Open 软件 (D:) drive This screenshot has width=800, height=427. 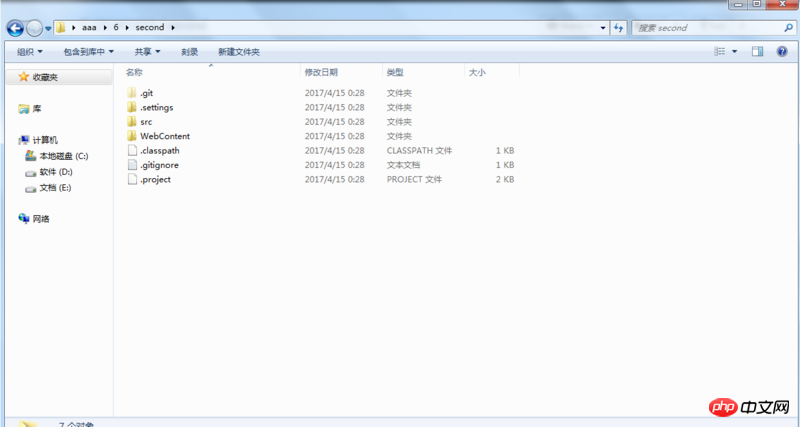(56, 172)
